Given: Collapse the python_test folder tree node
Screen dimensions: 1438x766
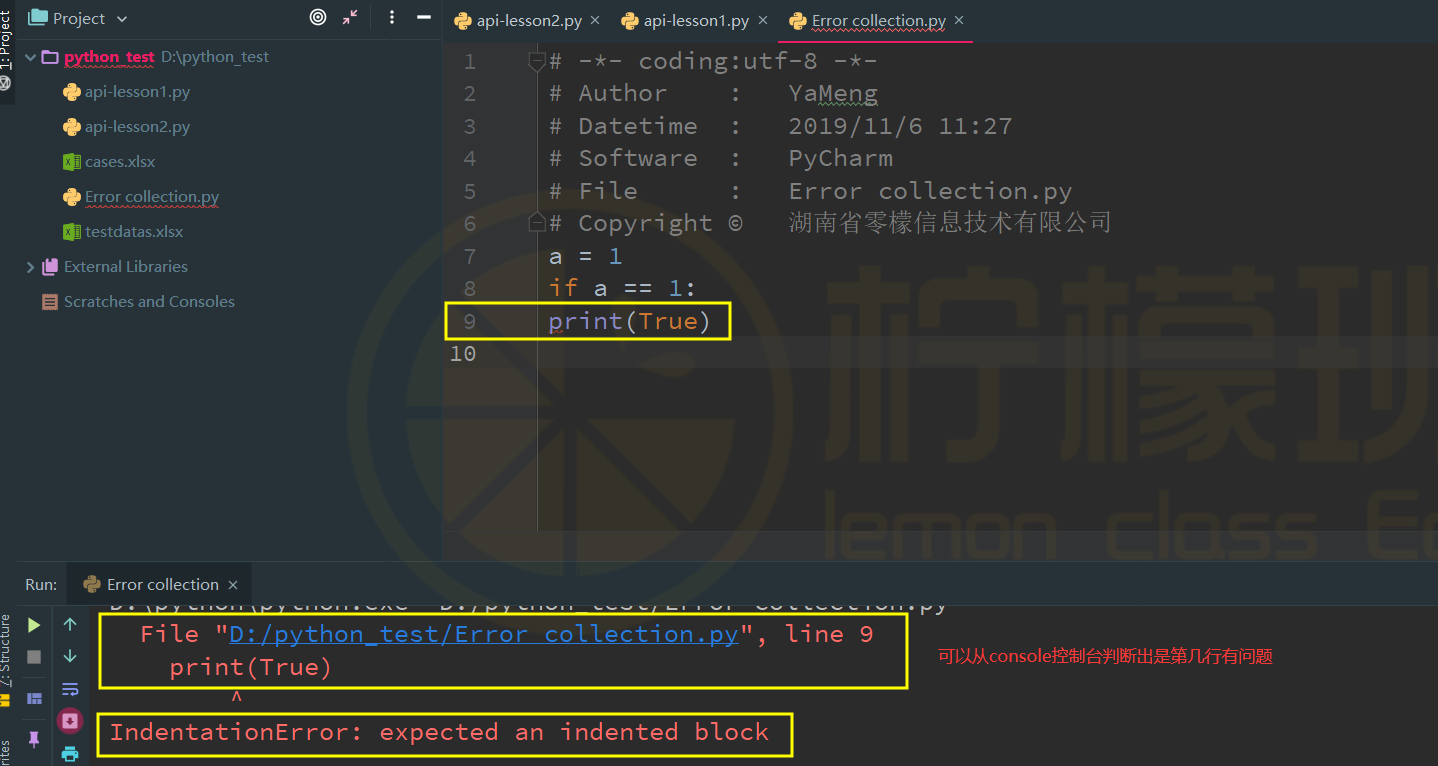Looking at the screenshot, I should point(30,57).
